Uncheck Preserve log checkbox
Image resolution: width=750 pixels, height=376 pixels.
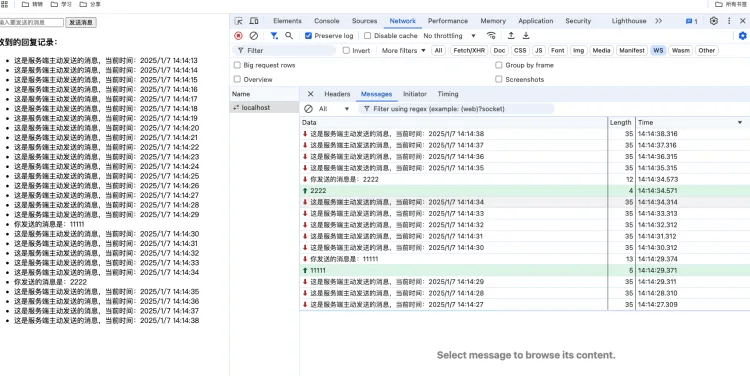(x=309, y=36)
